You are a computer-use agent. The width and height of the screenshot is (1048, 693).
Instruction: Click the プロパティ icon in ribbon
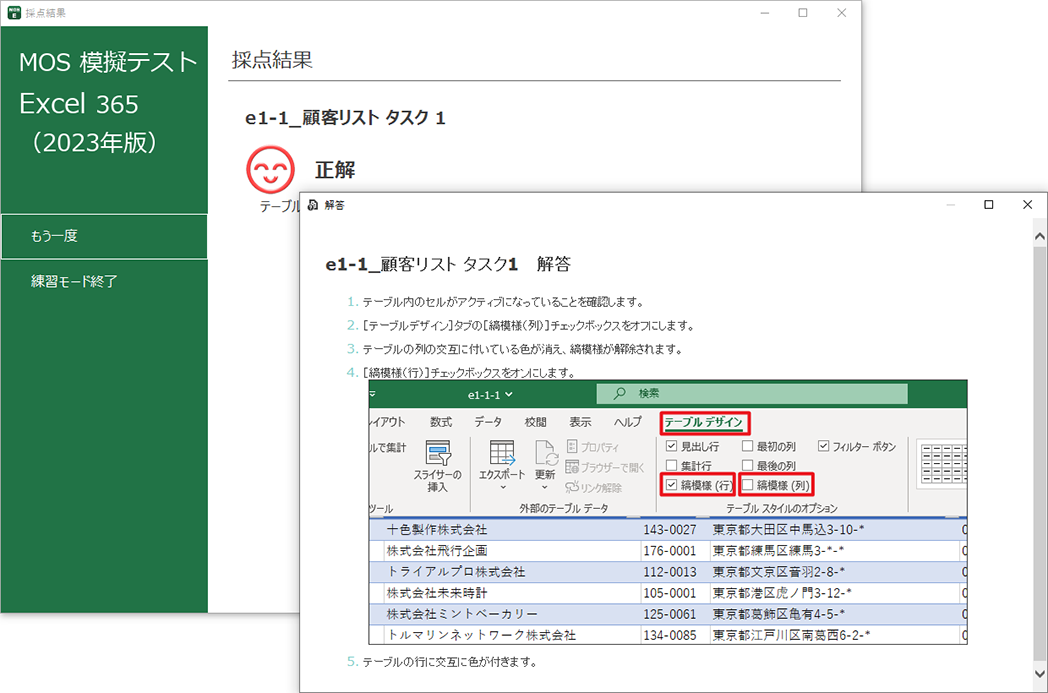tap(572, 446)
